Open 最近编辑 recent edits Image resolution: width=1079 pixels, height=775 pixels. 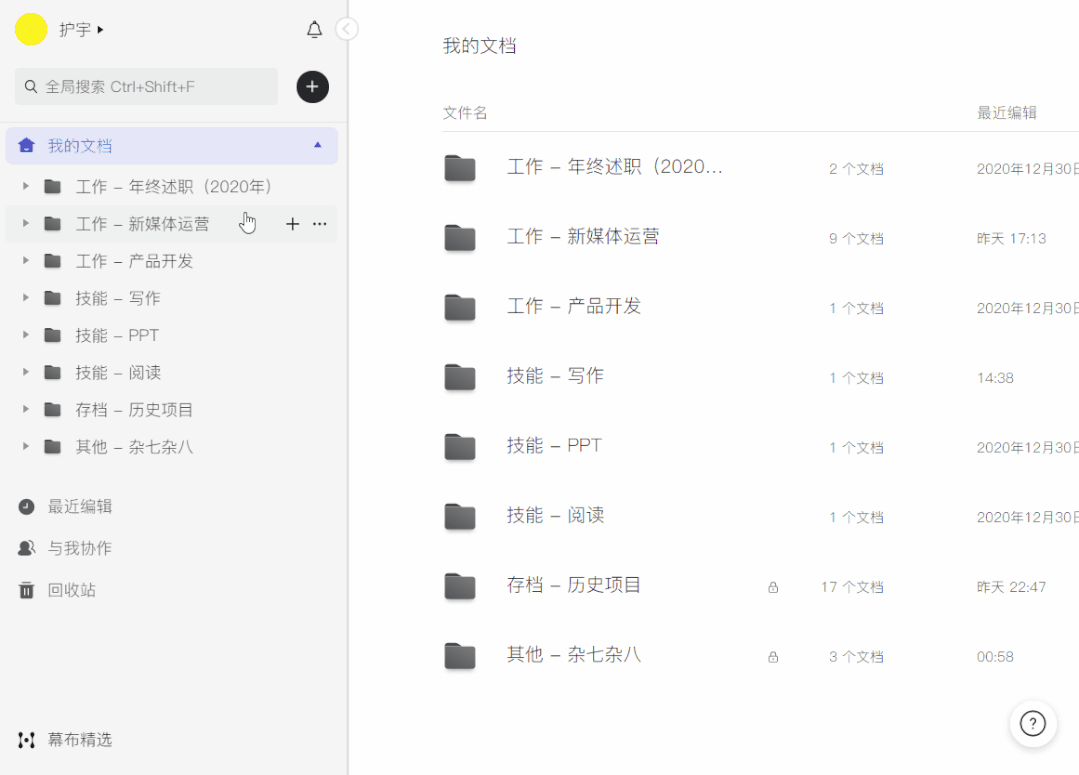(80, 507)
